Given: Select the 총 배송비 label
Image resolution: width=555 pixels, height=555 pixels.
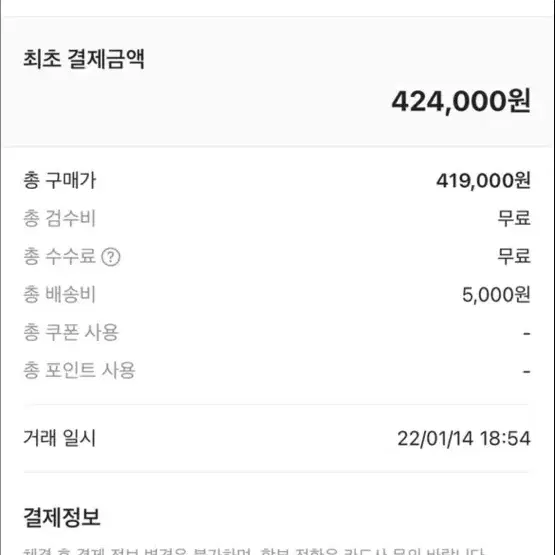Looking at the screenshot, I should point(59,294).
